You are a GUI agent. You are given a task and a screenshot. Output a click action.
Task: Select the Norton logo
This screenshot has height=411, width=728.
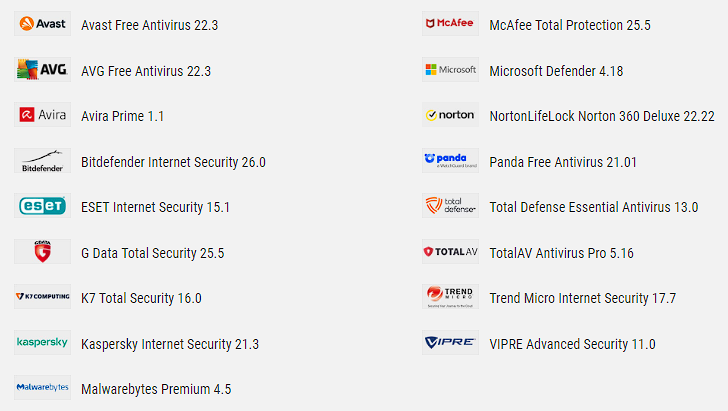tap(450, 115)
